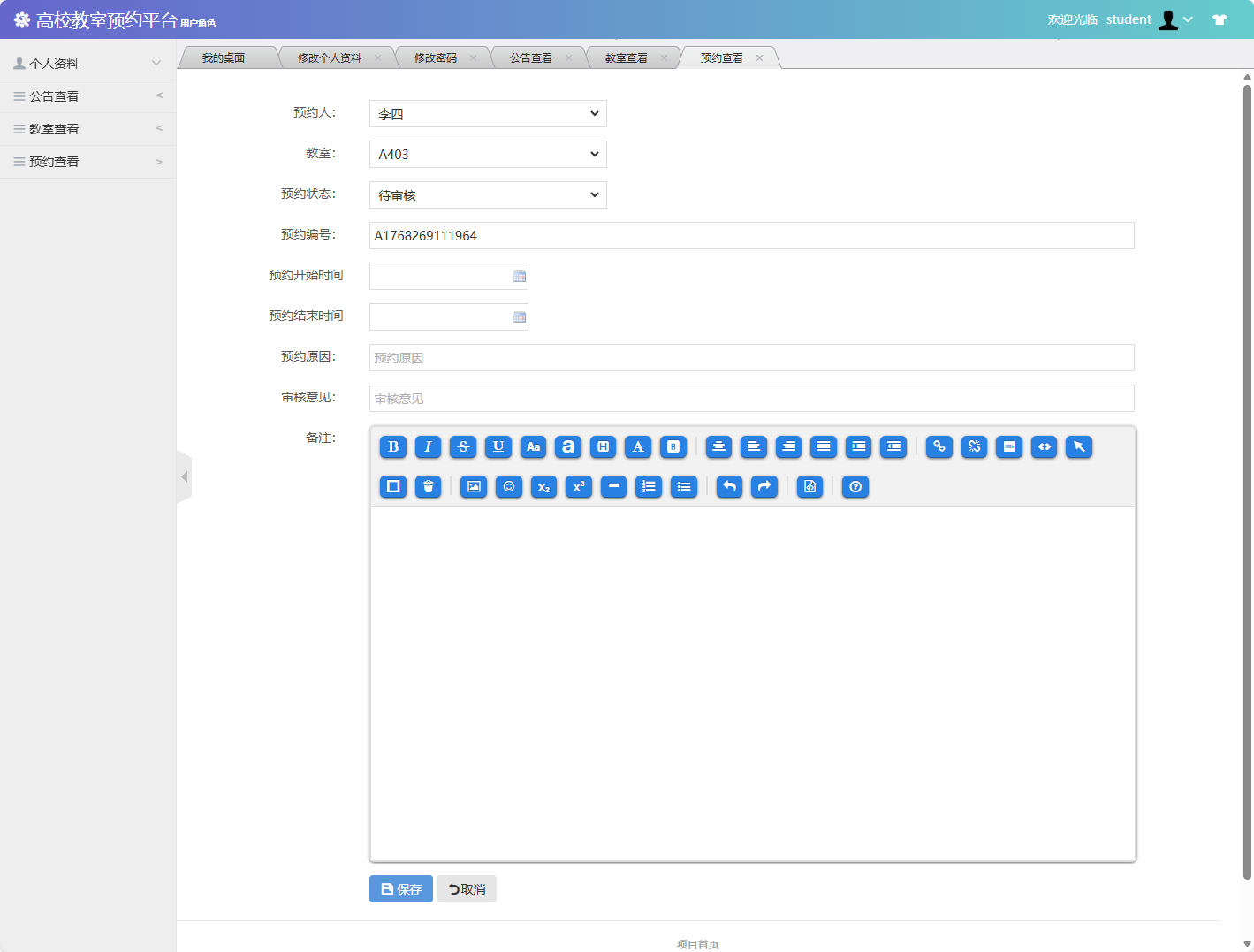Open the editor help icon
Viewport: 1254px width, 952px height.
855,487
